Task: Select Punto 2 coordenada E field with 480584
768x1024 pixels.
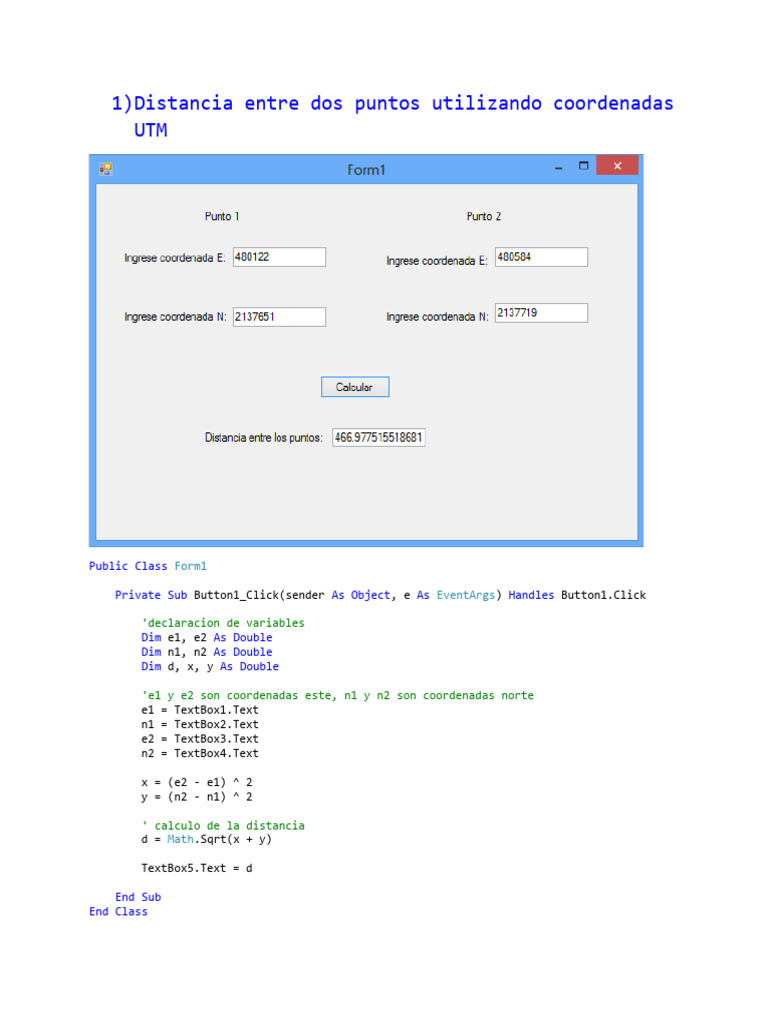Action: point(541,257)
